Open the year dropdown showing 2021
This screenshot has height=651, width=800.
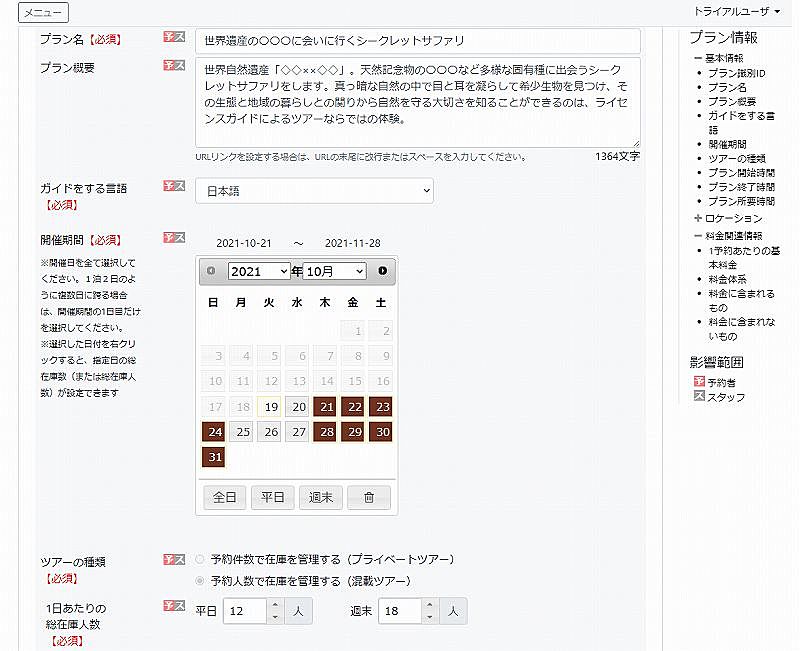click(x=258, y=271)
